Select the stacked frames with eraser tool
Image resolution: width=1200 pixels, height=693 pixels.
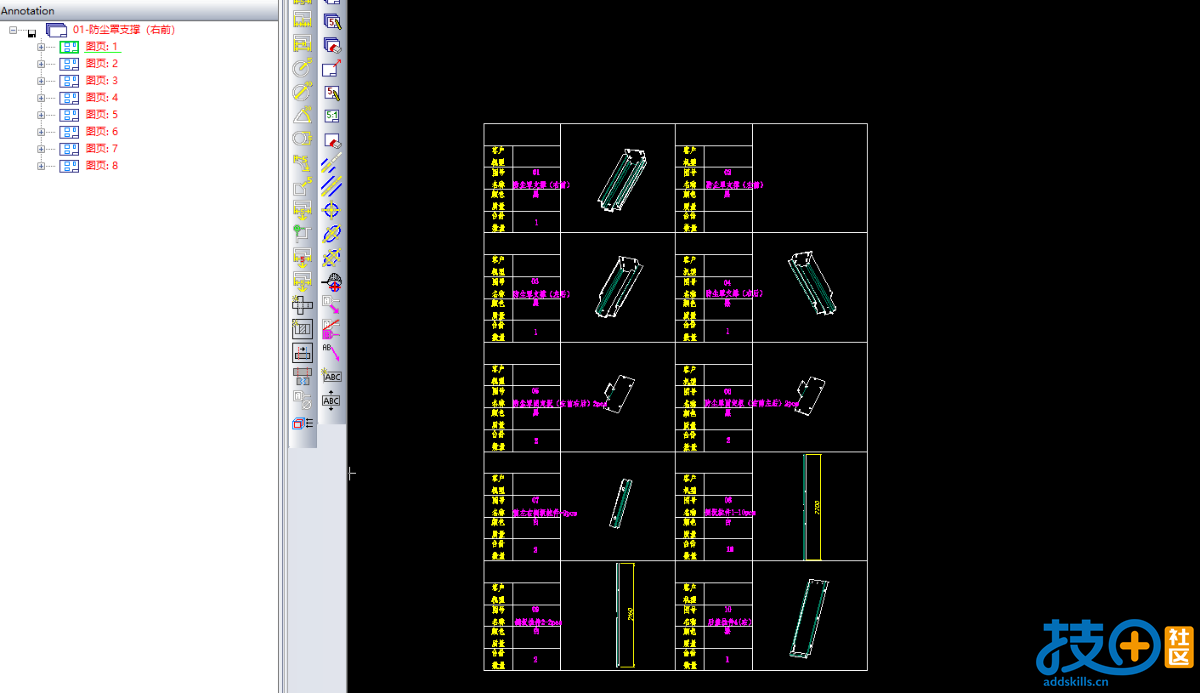(x=333, y=46)
